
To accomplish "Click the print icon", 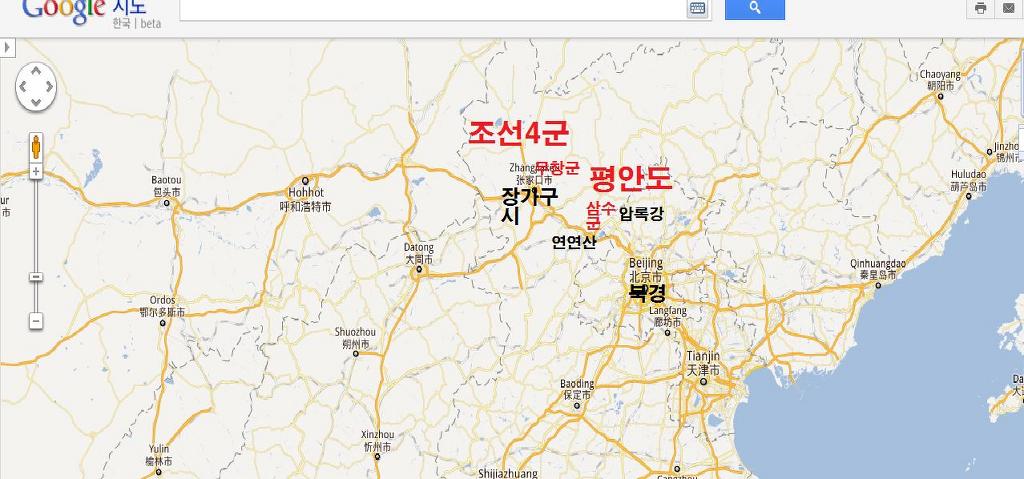I will pos(980,8).
